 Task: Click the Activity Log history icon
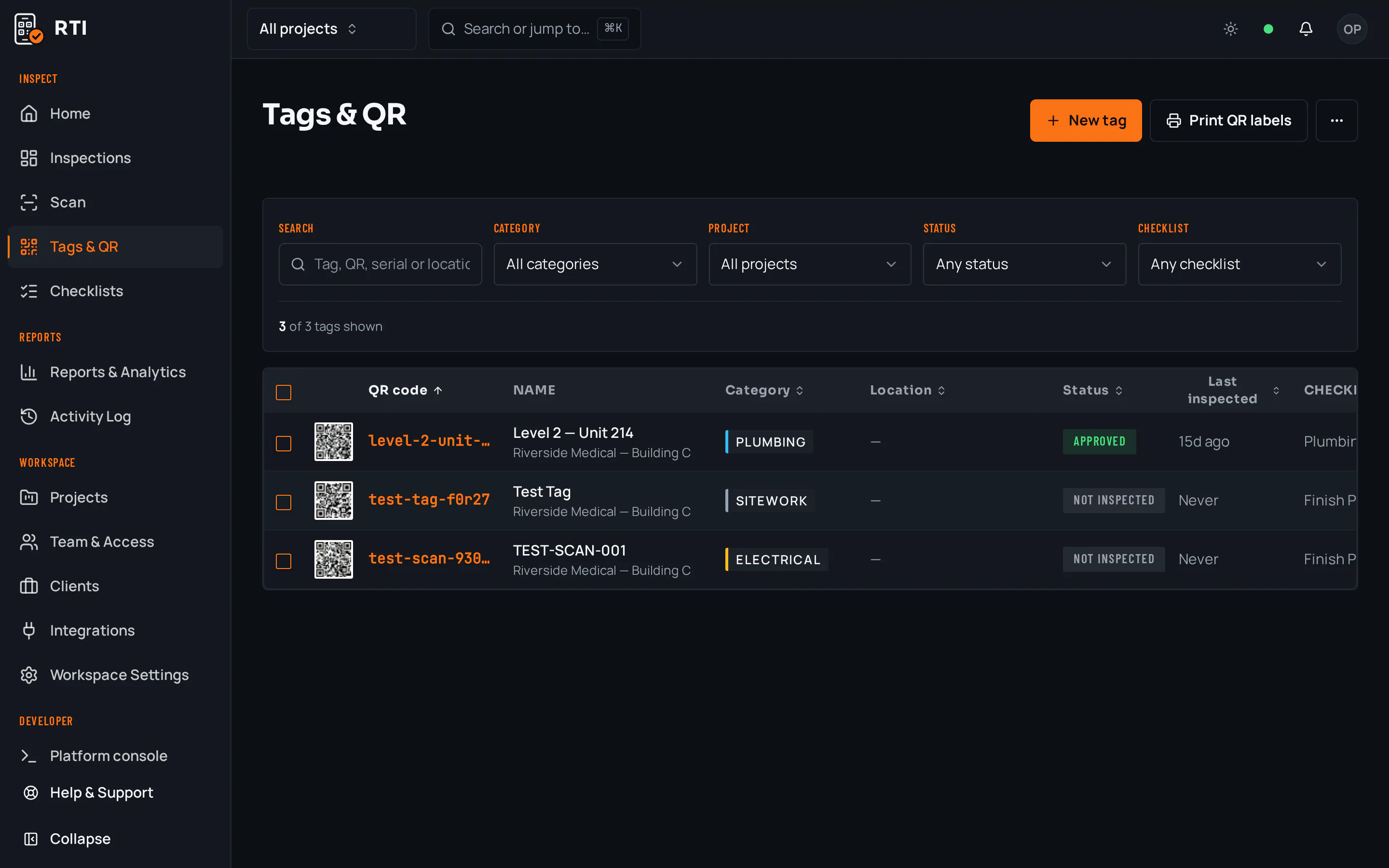[x=29, y=416]
